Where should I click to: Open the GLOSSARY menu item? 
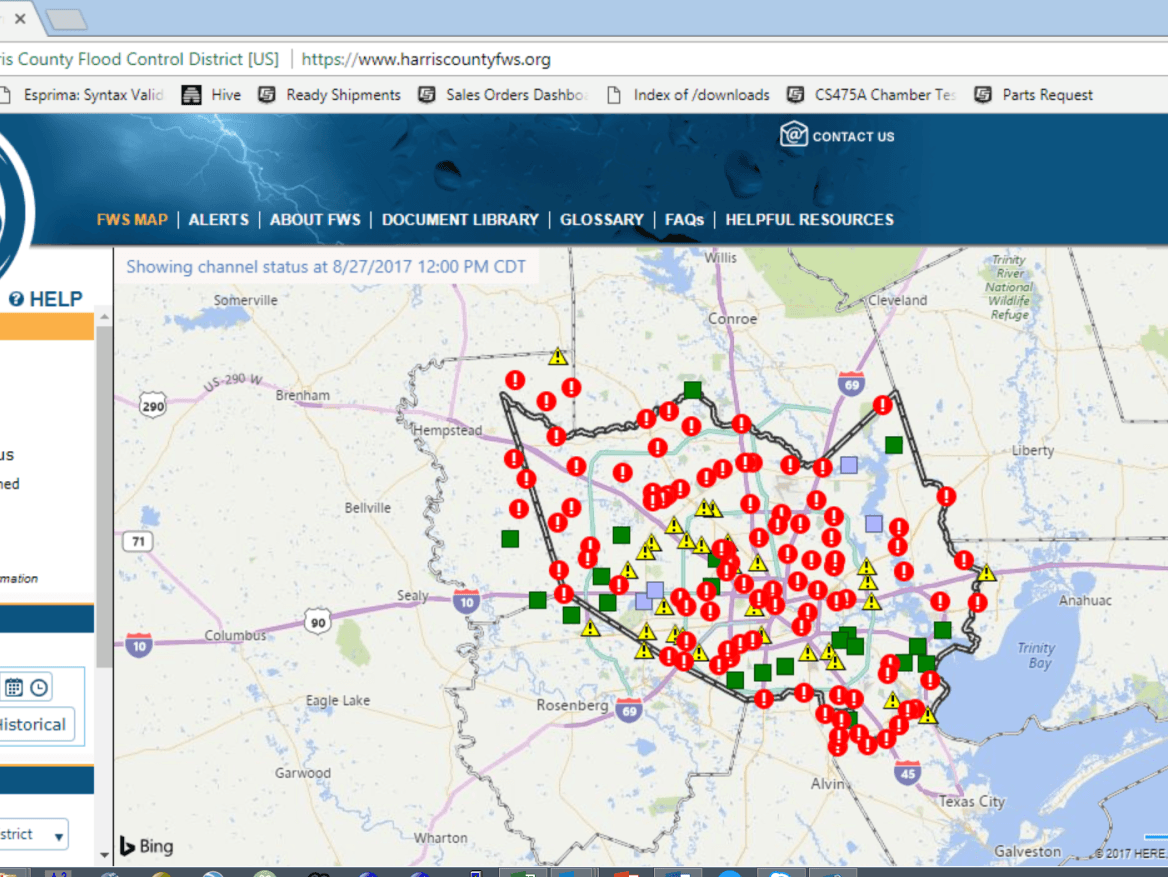click(x=601, y=220)
